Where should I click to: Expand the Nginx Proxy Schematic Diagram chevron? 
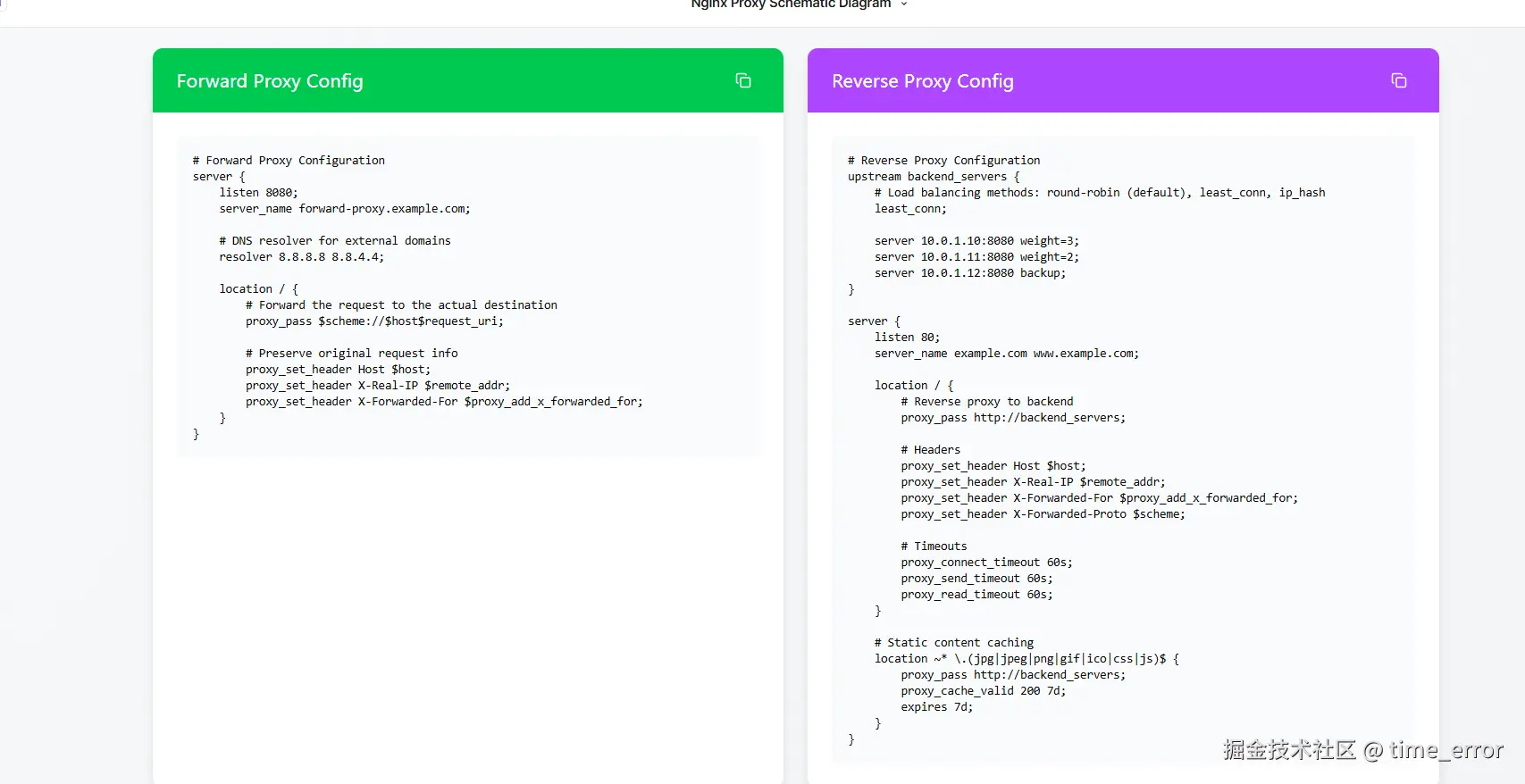(x=904, y=4)
